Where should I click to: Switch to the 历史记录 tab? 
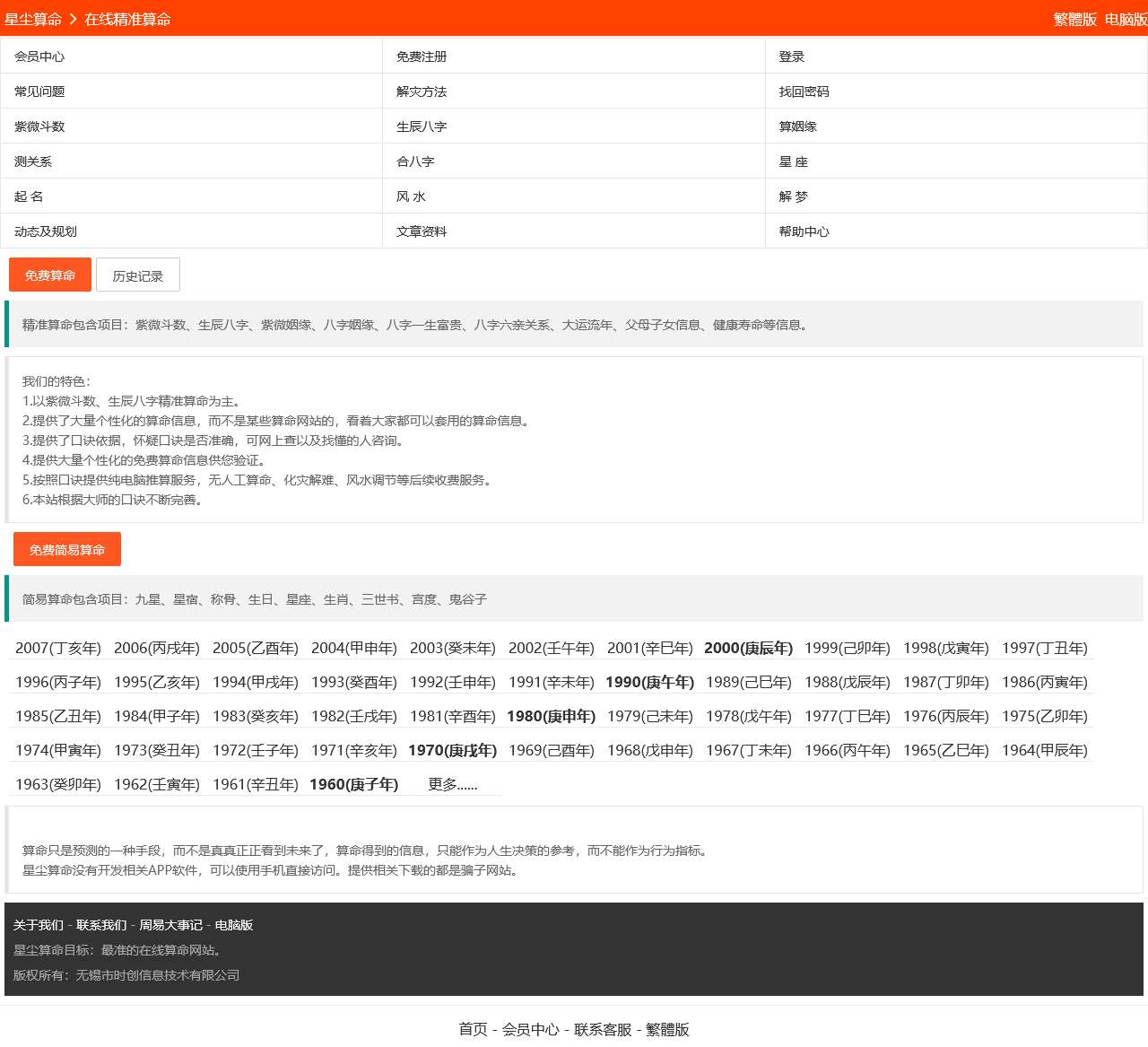coord(138,275)
